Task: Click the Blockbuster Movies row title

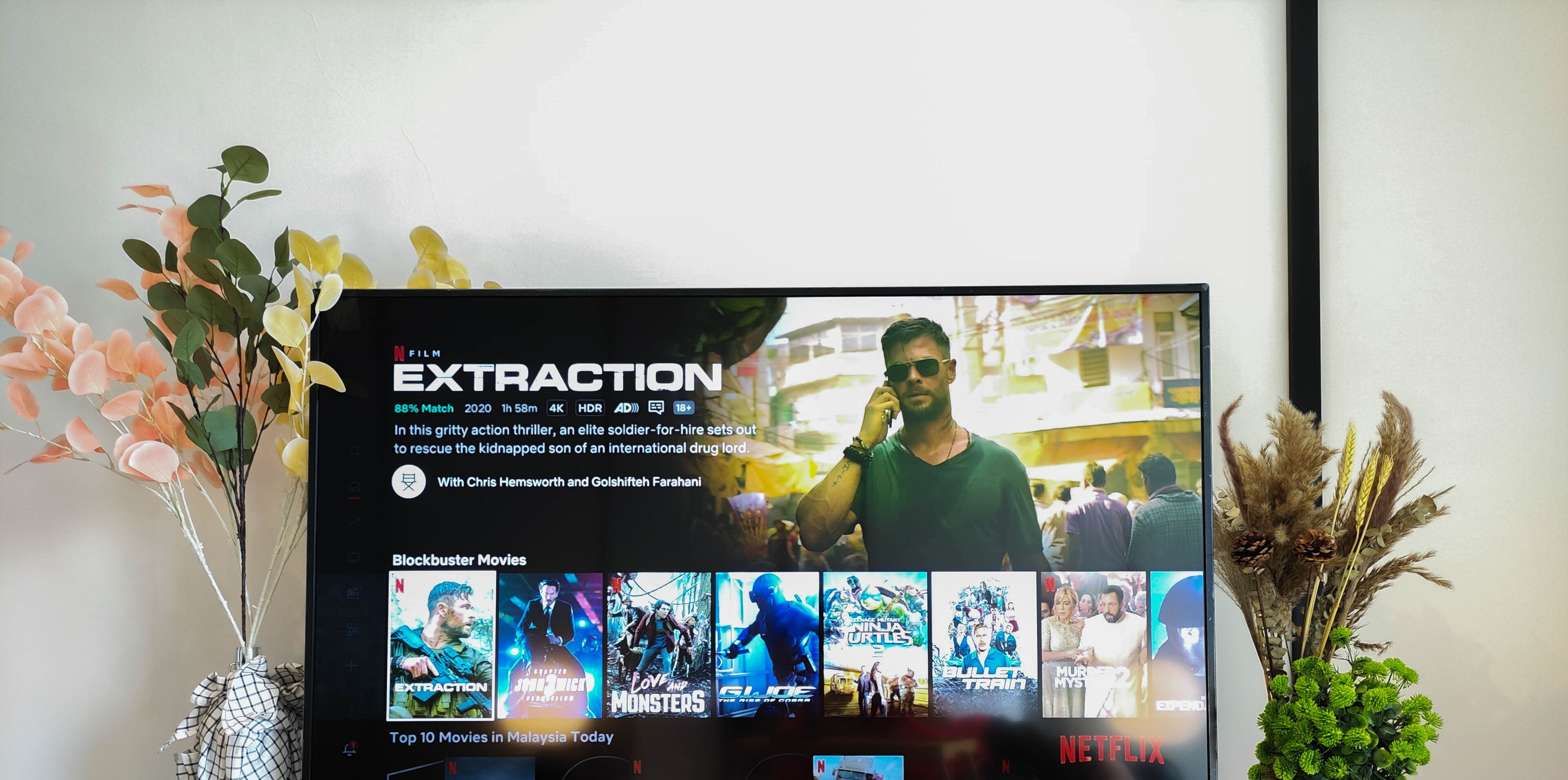Action: [459, 560]
